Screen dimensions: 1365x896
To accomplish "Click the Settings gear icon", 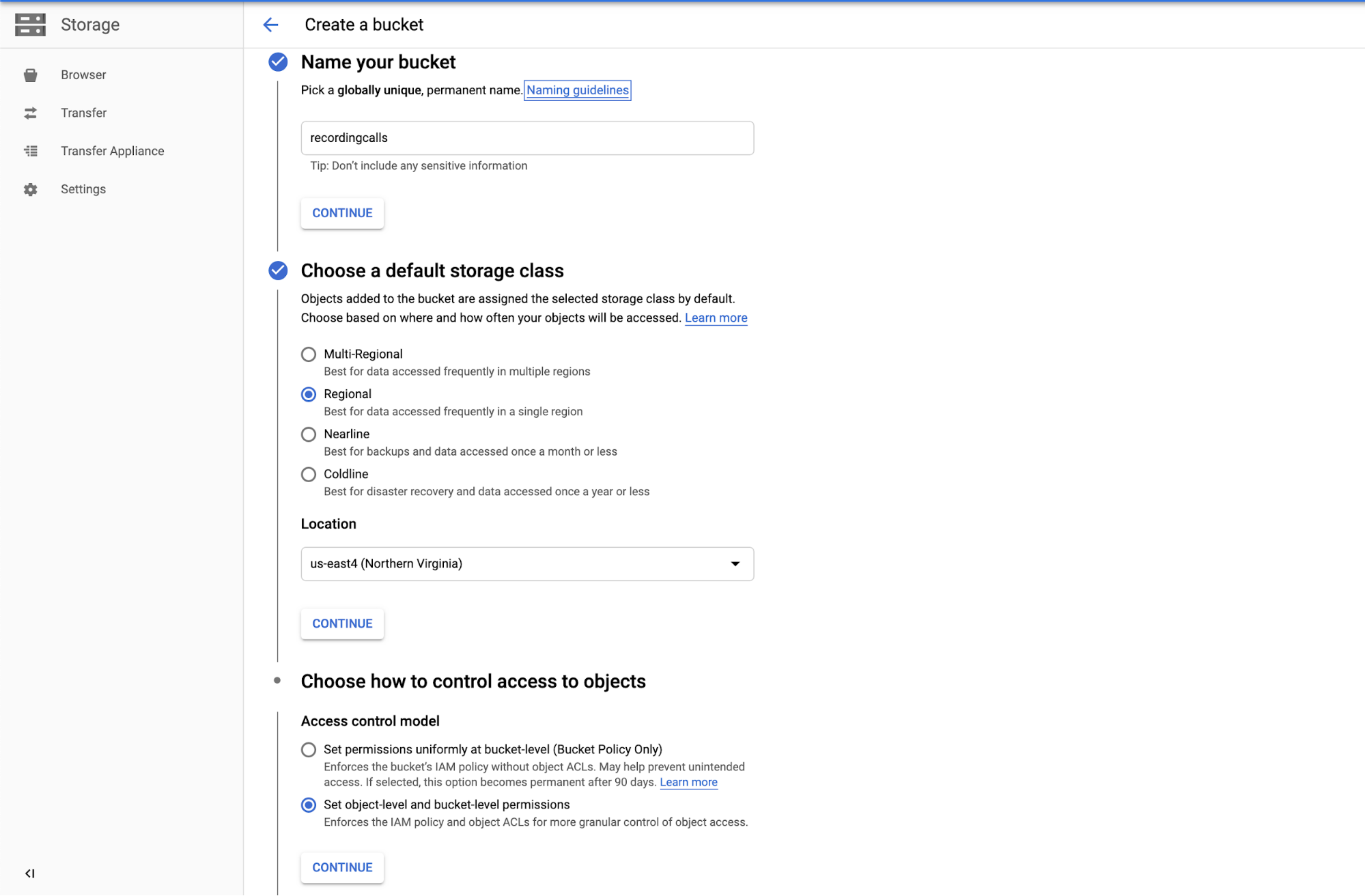I will (x=30, y=189).
